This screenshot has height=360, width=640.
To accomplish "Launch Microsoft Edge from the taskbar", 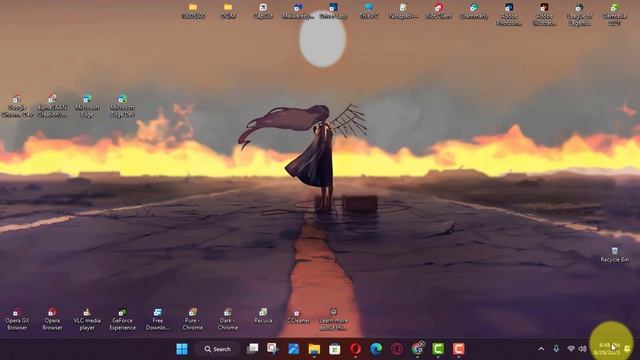I will pos(376,349).
